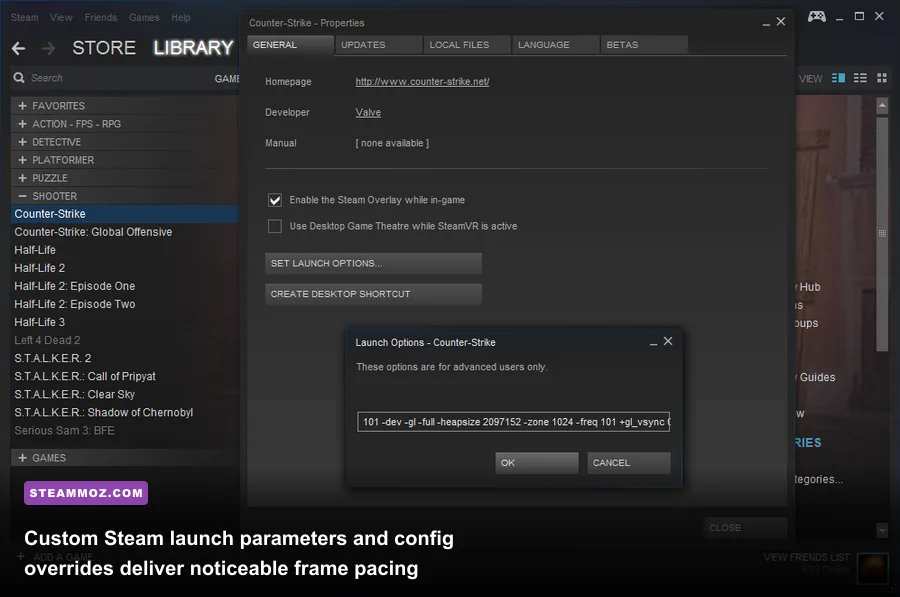
Task: Open the Steam menu
Action: point(25,17)
